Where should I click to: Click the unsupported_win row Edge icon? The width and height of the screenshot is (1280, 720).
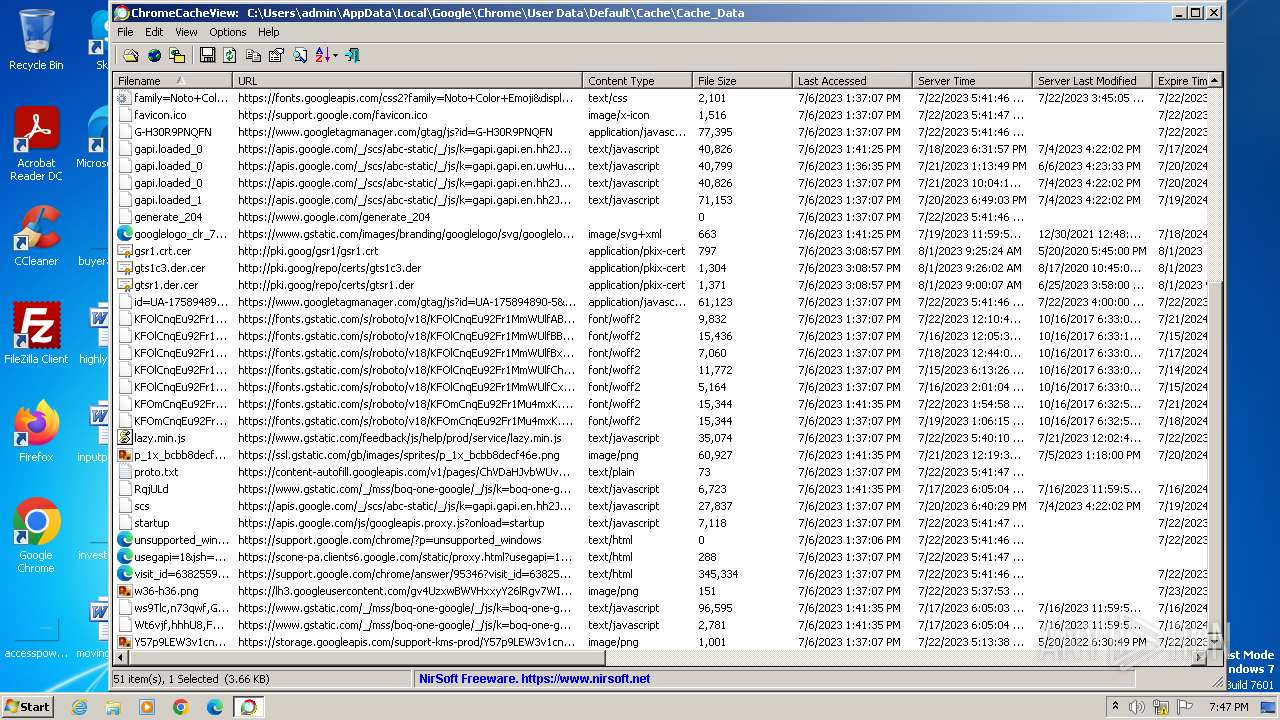(125, 540)
